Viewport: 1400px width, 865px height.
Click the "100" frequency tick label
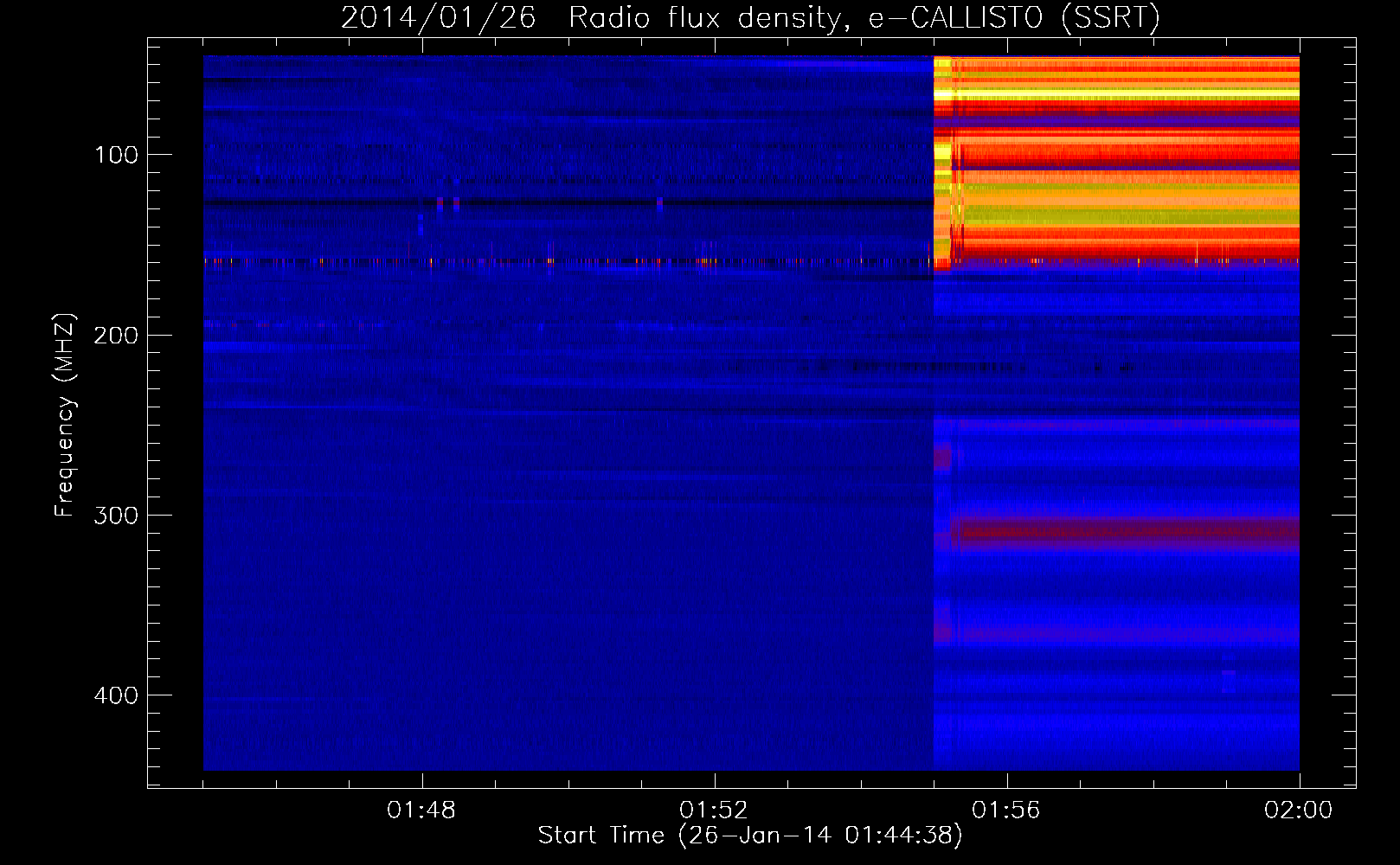(x=117, y=155)
